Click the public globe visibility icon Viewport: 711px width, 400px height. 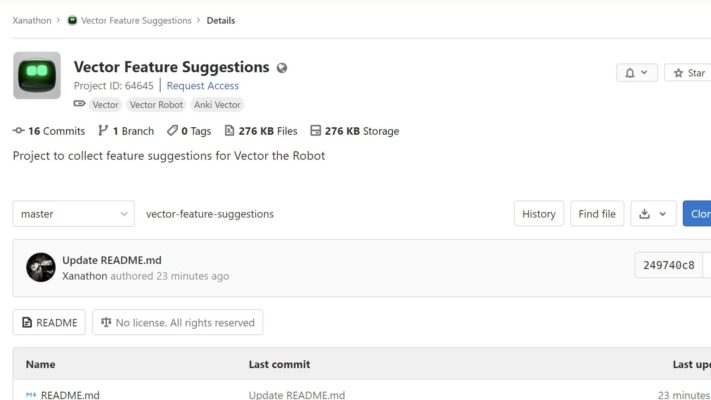[x=282, y=68]
